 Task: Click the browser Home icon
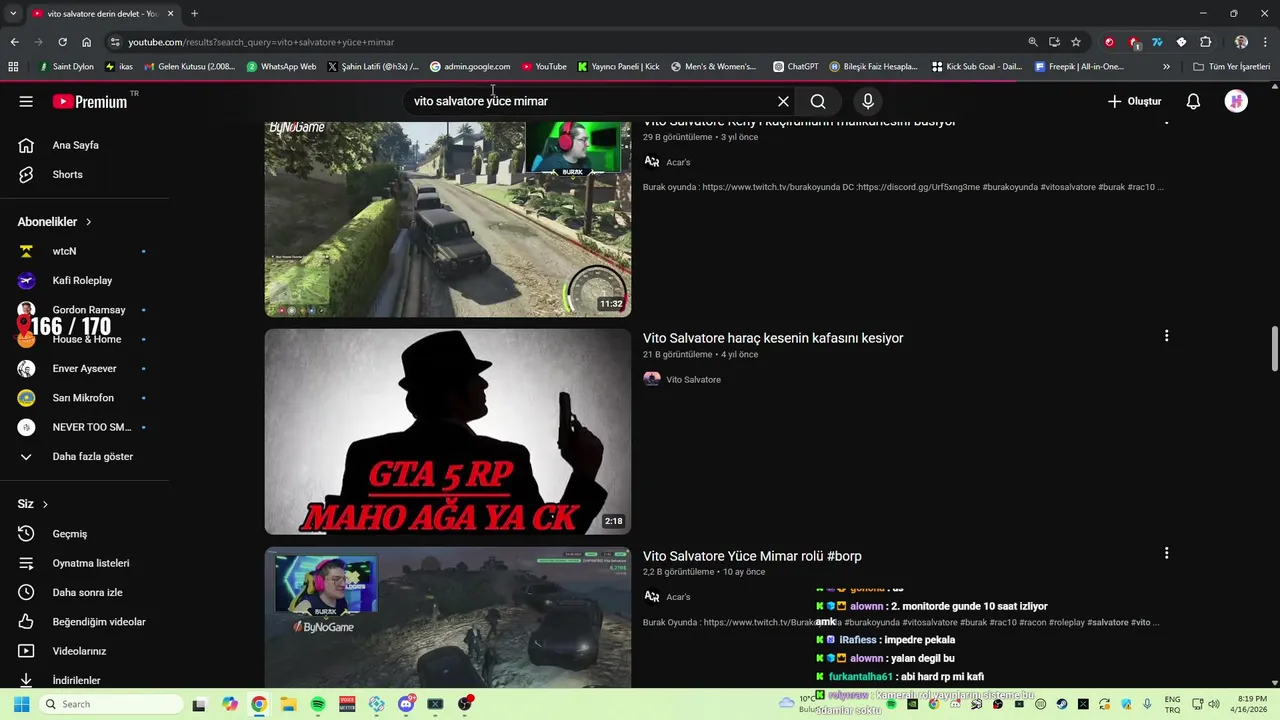click(x=86, y=42)
